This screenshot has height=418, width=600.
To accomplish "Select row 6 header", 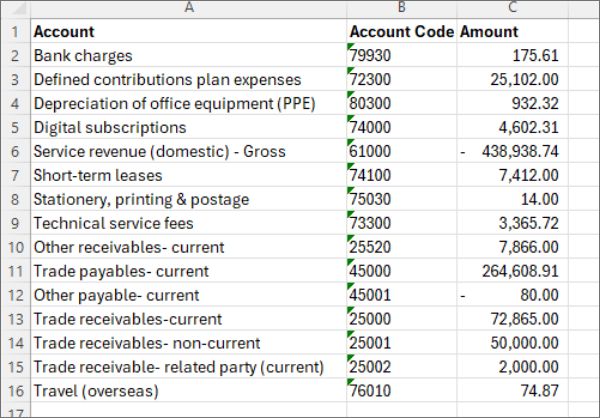I will tap(14, 152).
